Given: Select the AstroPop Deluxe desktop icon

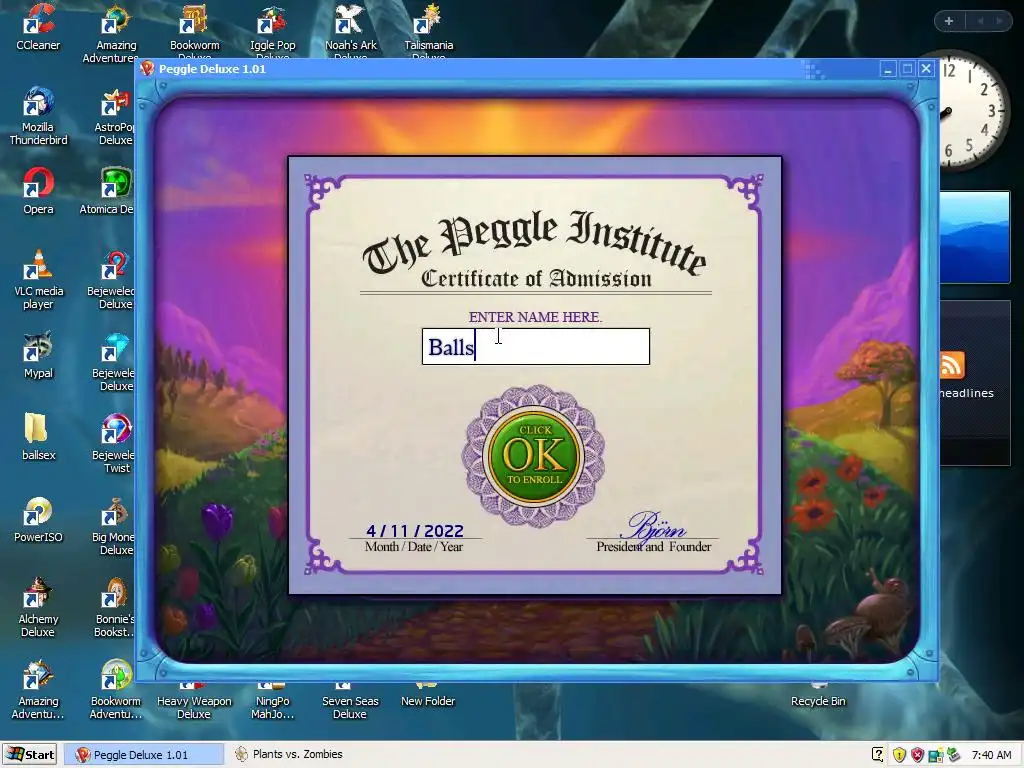Looking at the screenshot, I should (115, 116).
